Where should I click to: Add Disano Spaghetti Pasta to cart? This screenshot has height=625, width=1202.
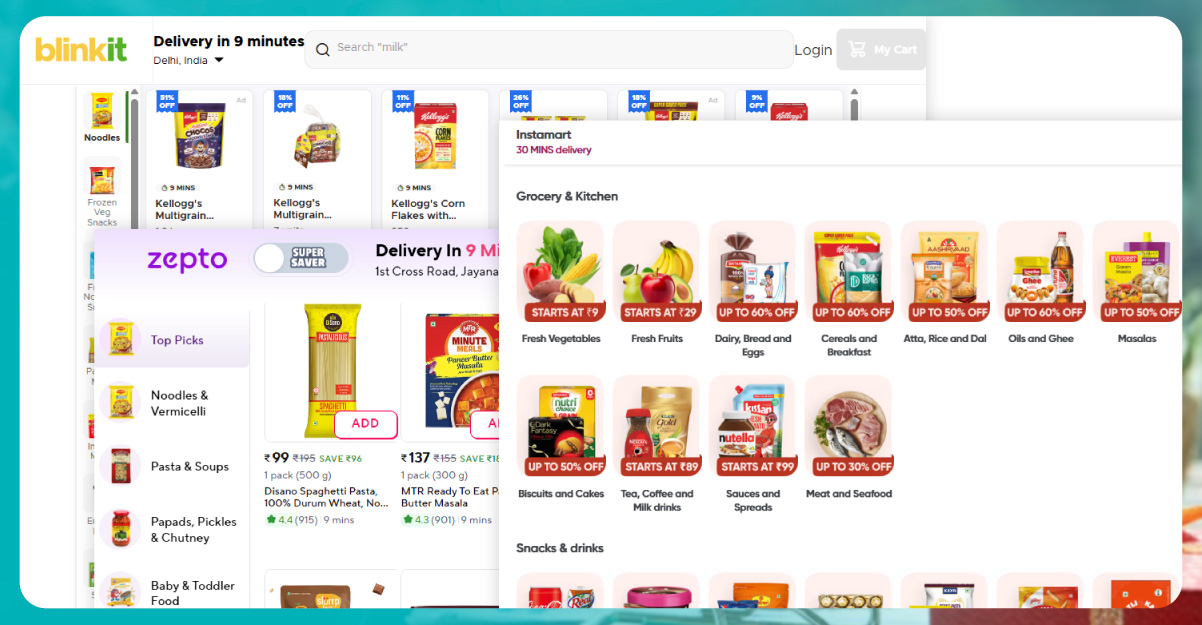[x=366, y=424]
